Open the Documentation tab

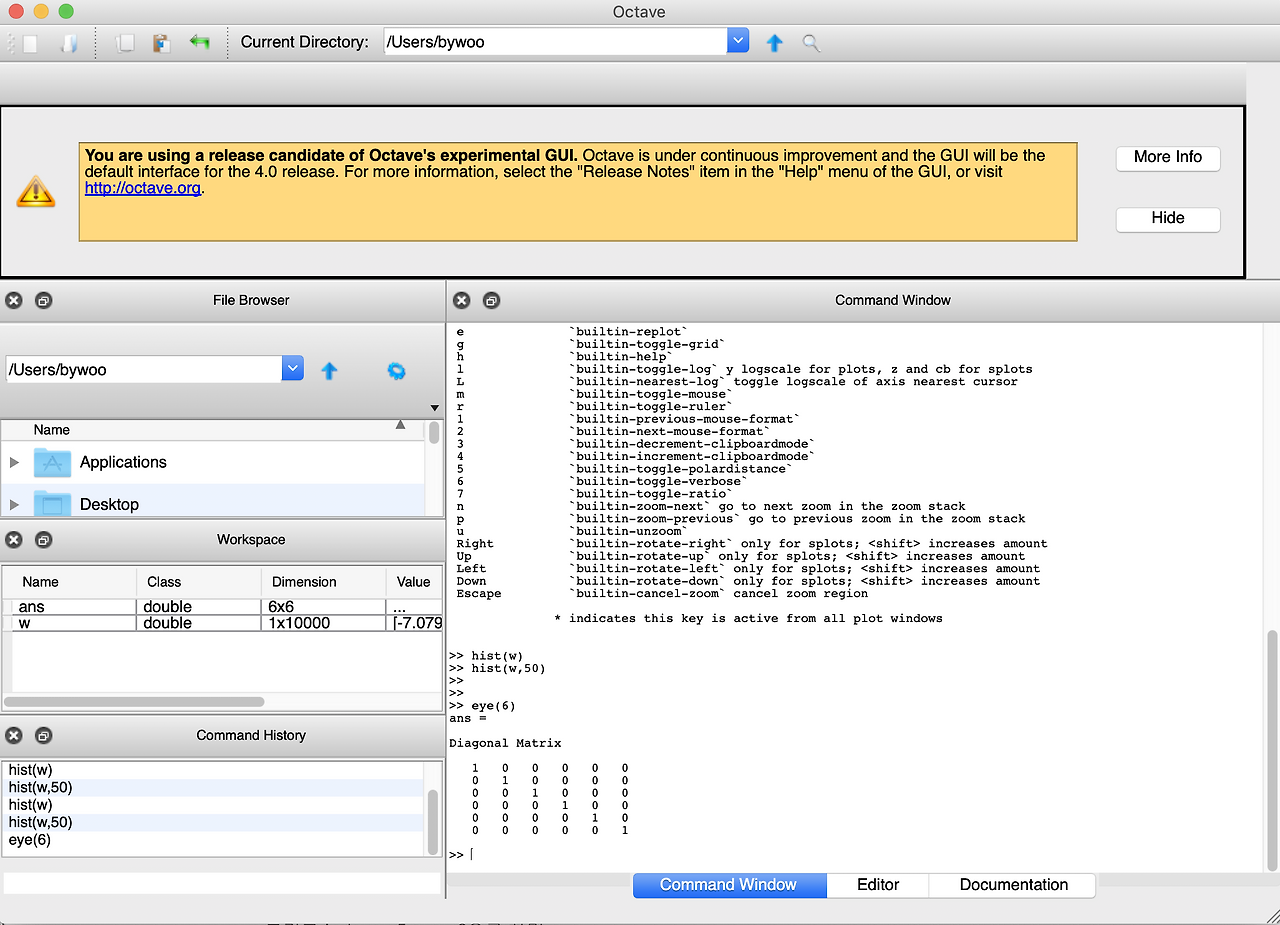[x=1012, y=885]
